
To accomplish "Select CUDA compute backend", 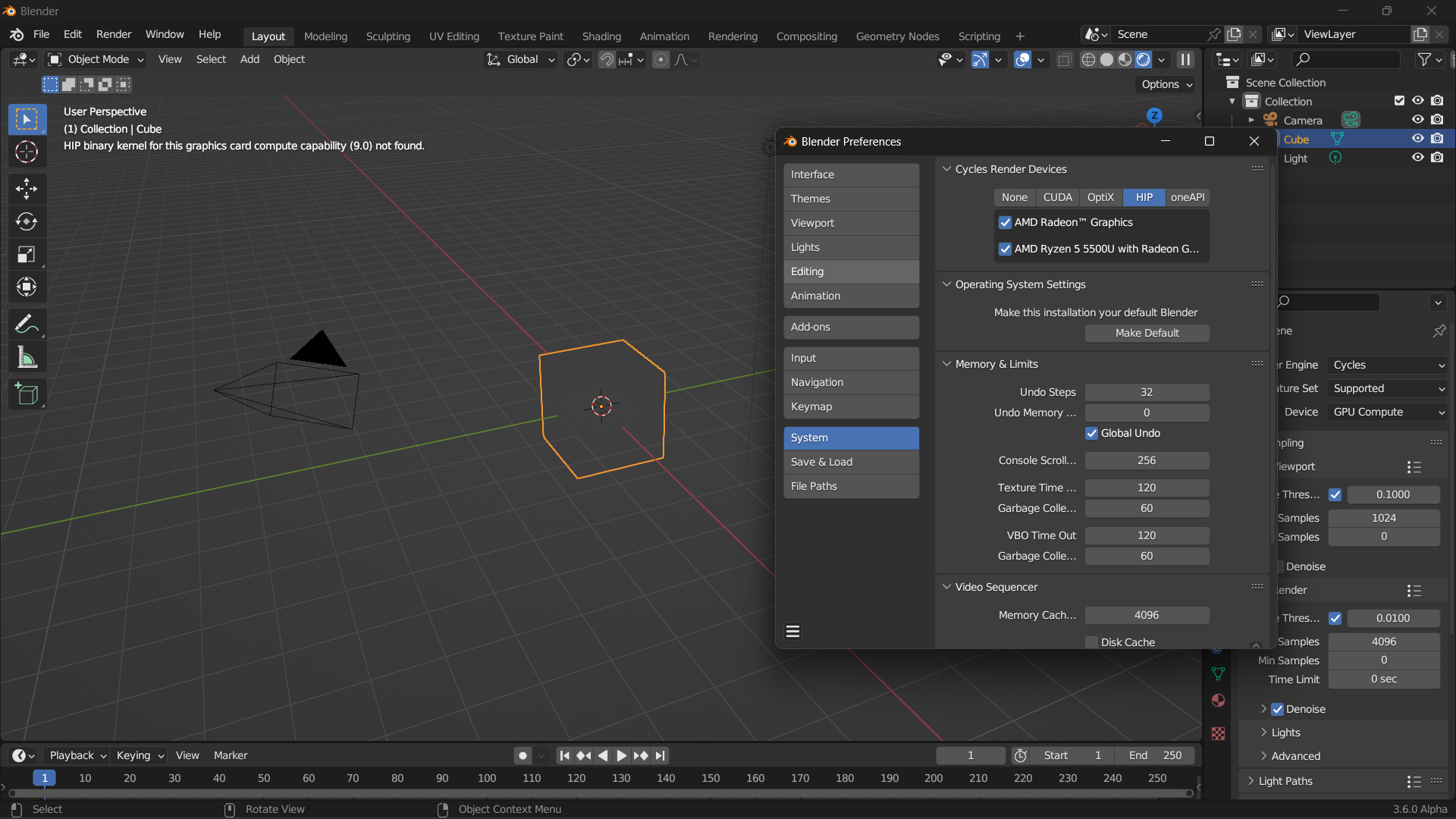I will (1057, 197).
